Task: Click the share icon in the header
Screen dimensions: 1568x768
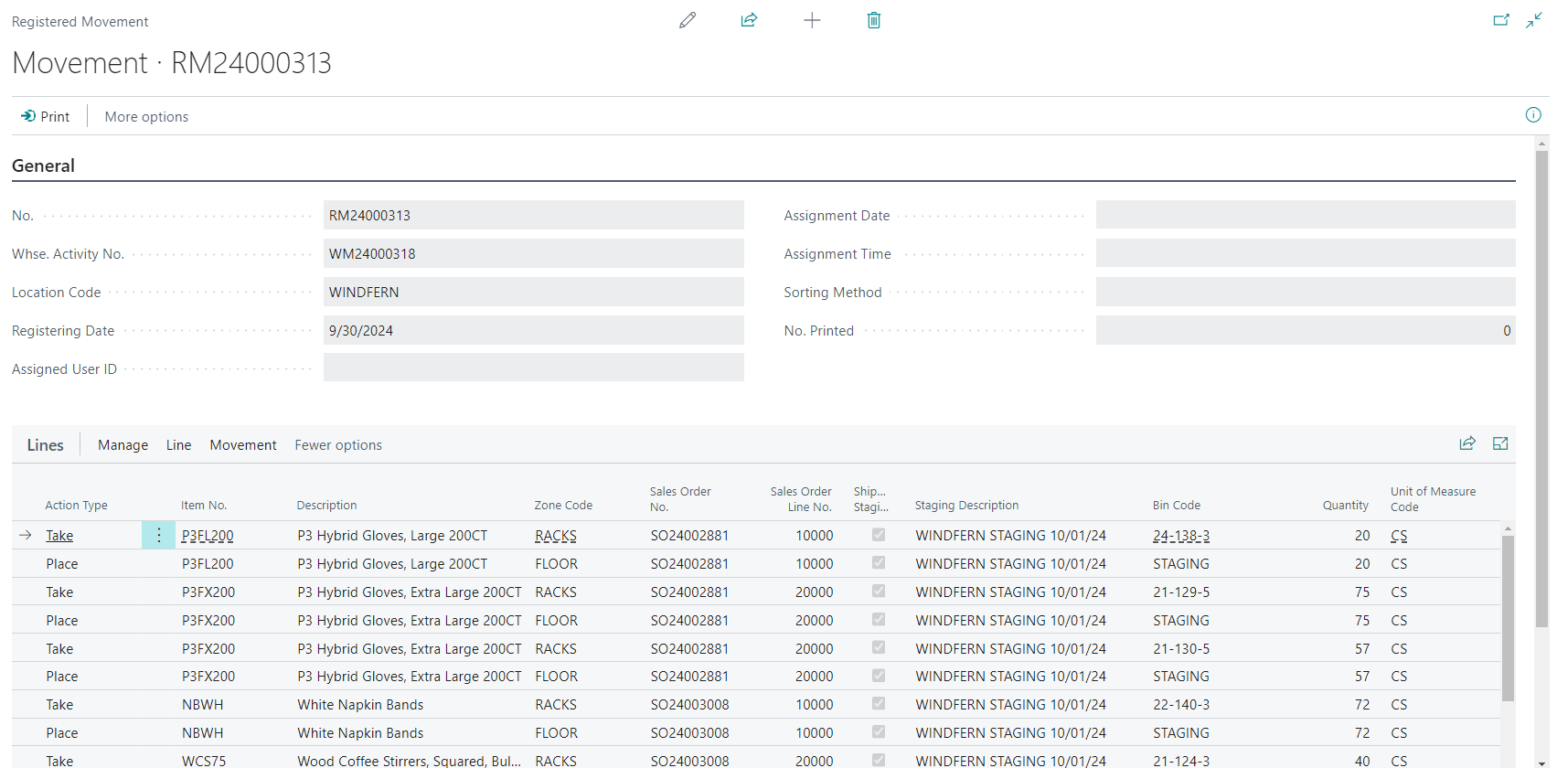Action: tap(749, 20)
